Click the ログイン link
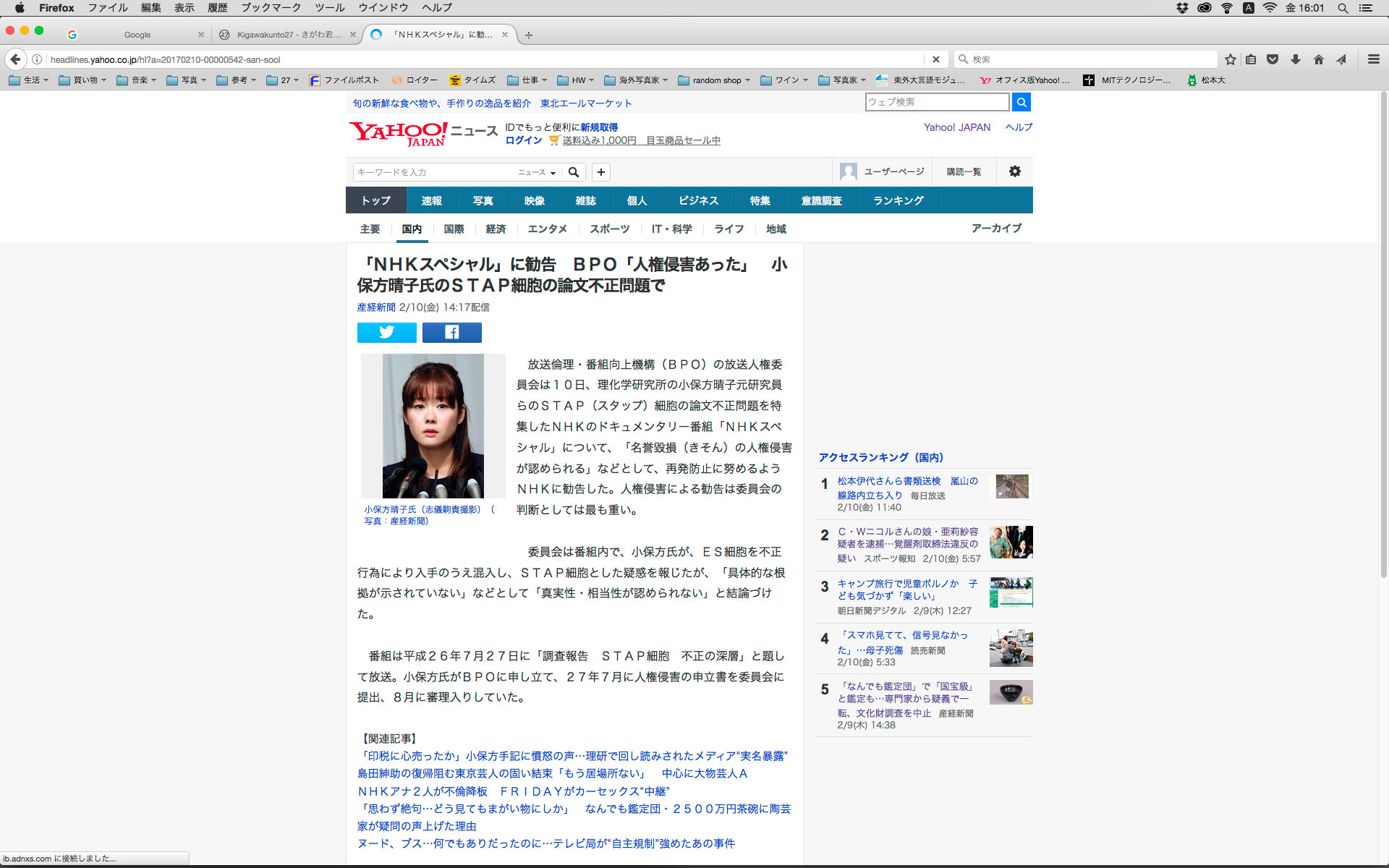This screenshot has width=1389, height=868. click(523, 140)
